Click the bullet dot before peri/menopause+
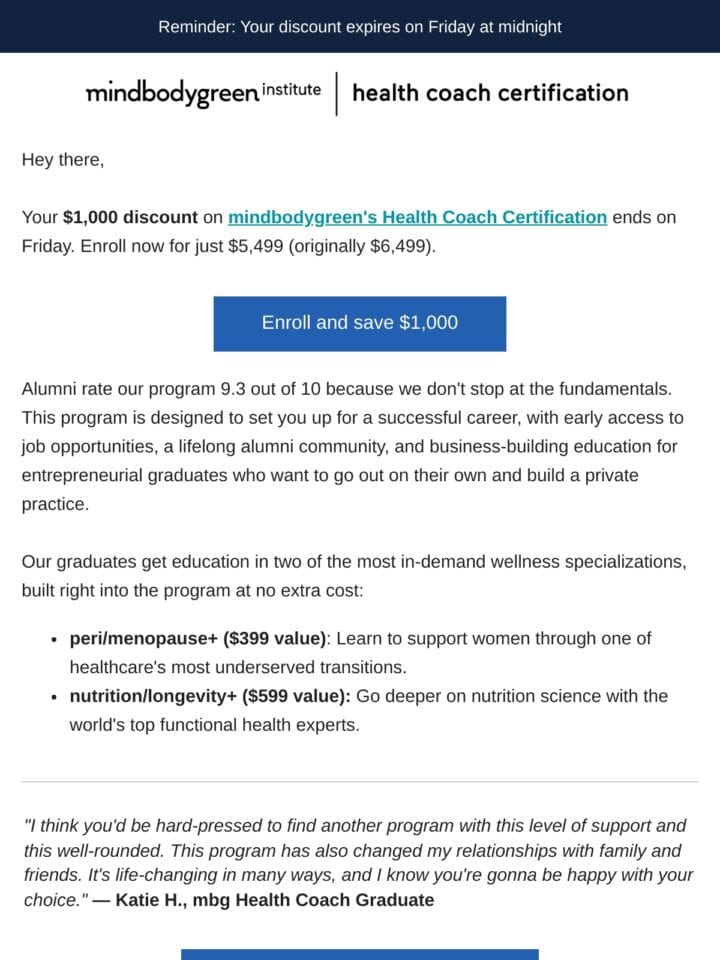This screenshot has height=960, width=720. [x=54, y=640]
